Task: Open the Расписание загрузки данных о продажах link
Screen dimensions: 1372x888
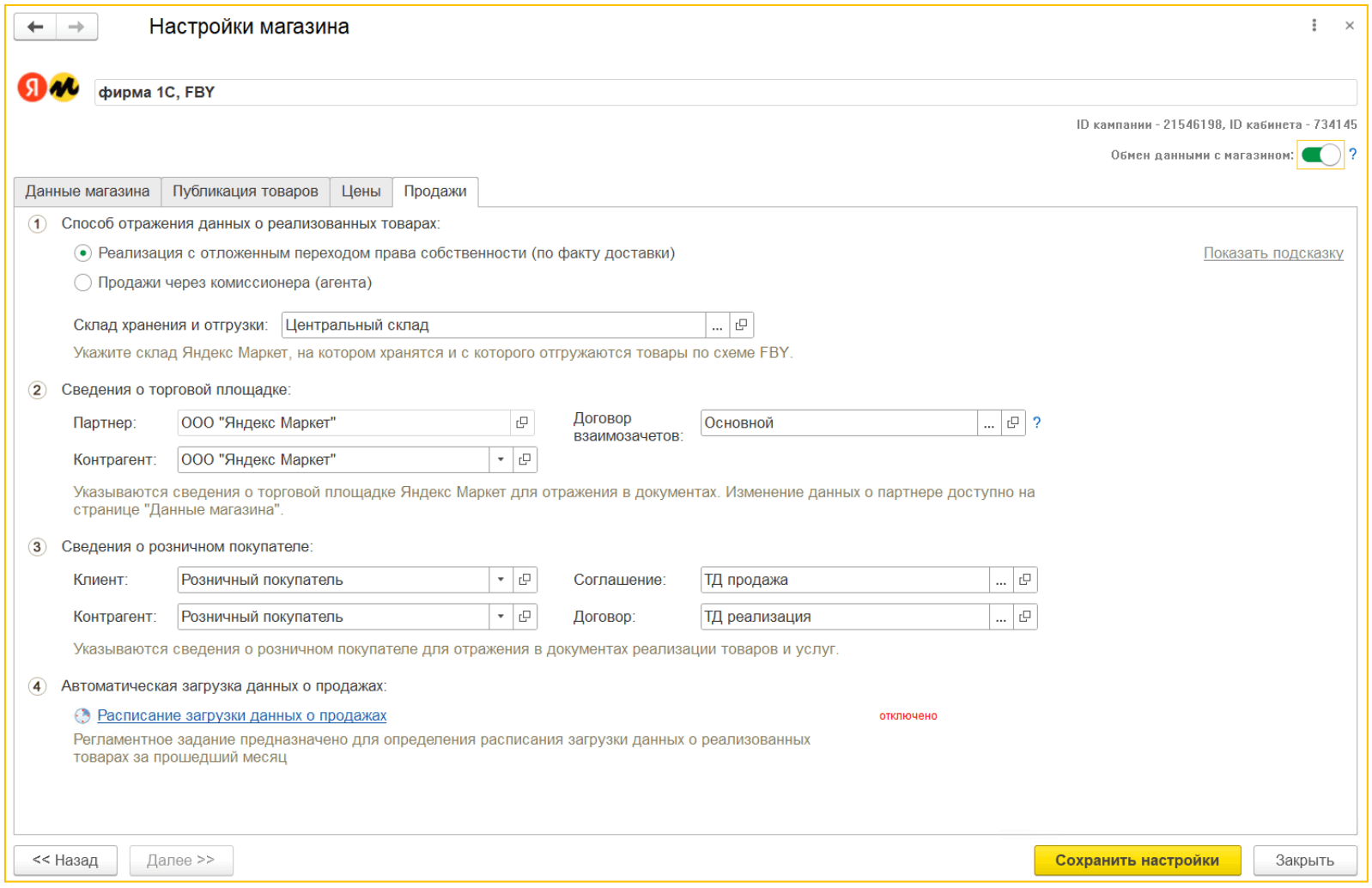Action: tap(241, 715)
